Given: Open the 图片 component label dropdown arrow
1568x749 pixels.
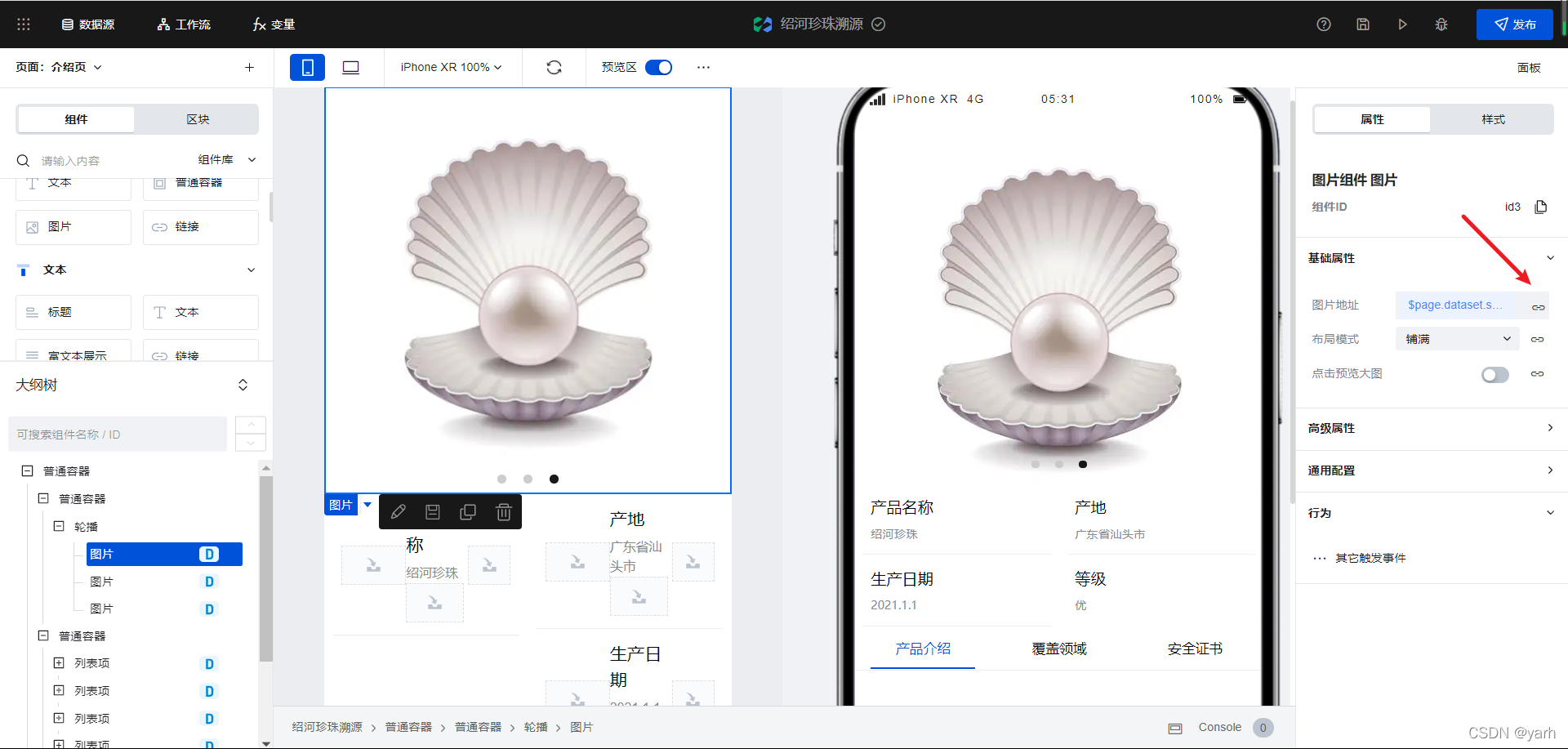Looking at the screenshot, I should click(x=367, y=505).
